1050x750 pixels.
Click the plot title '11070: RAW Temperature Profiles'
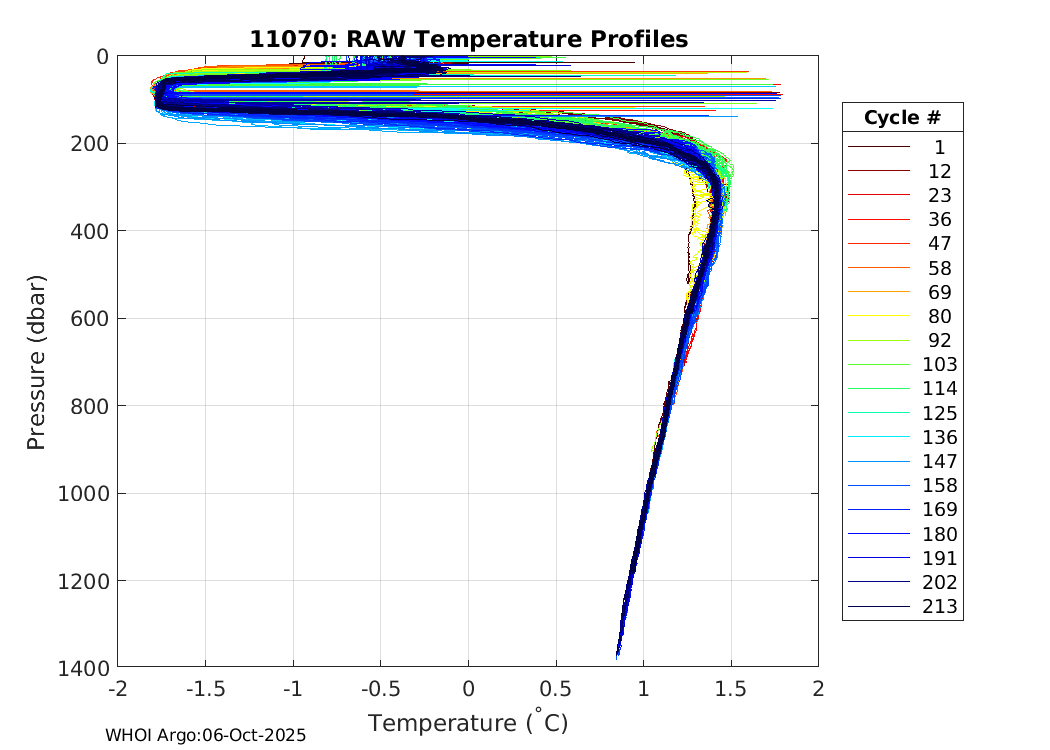pos(468,39)
